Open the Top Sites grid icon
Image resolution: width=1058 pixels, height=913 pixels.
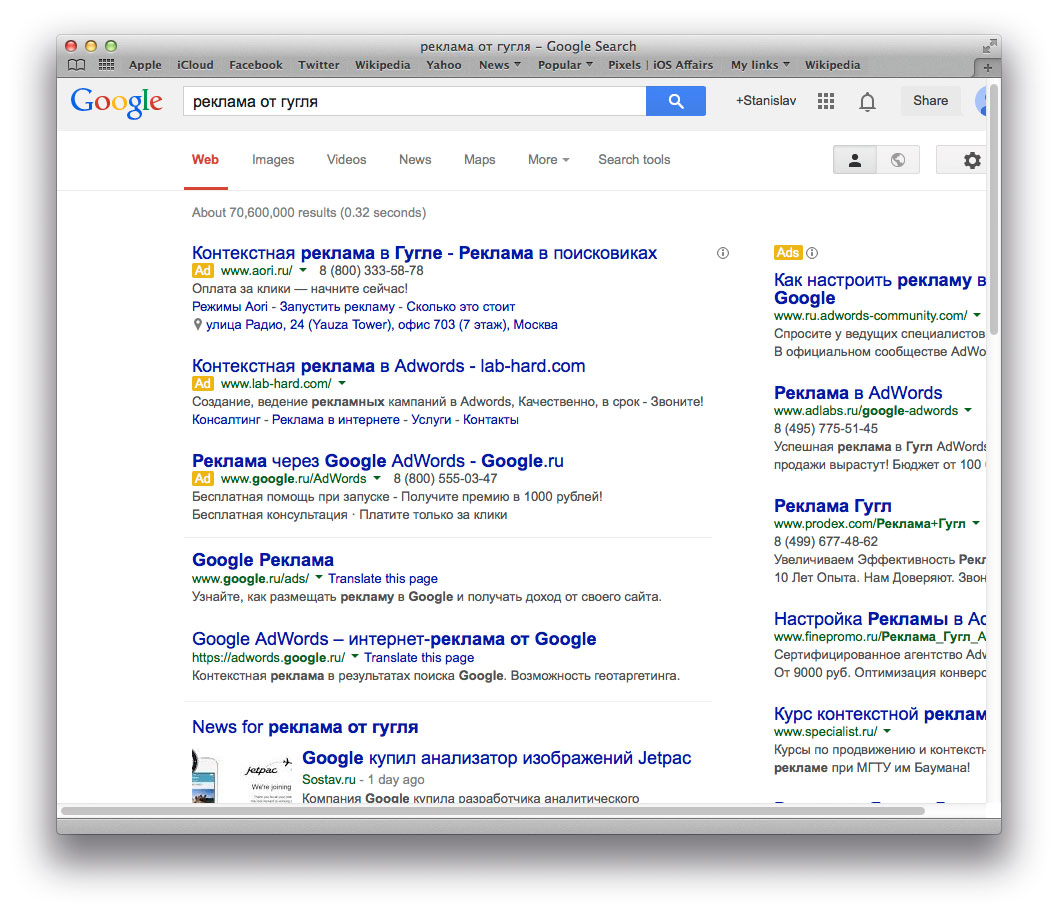coord(106,65)
